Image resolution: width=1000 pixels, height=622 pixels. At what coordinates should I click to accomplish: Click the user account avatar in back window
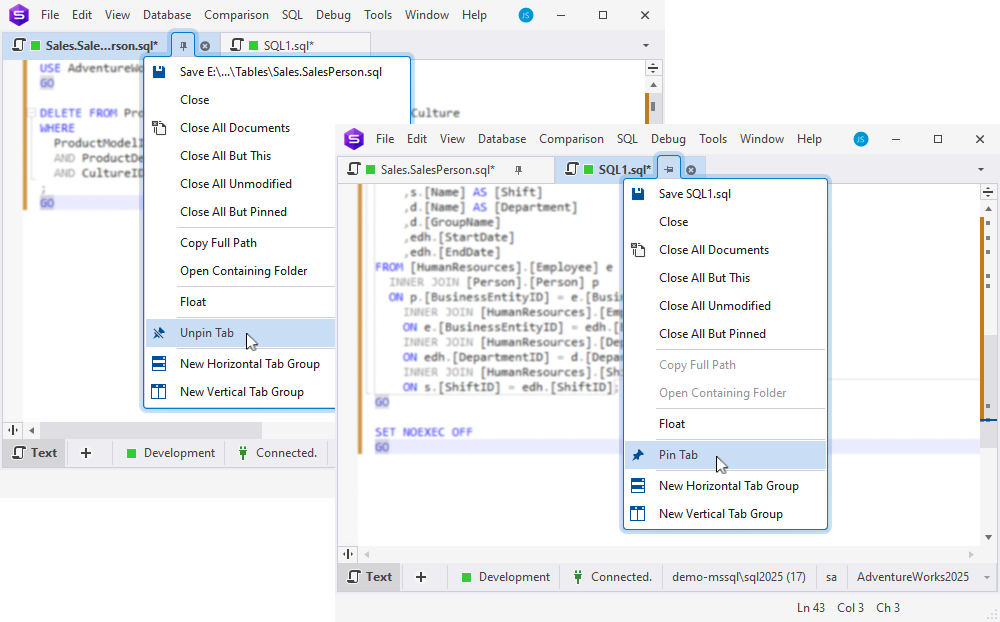(x=526, y=15)
